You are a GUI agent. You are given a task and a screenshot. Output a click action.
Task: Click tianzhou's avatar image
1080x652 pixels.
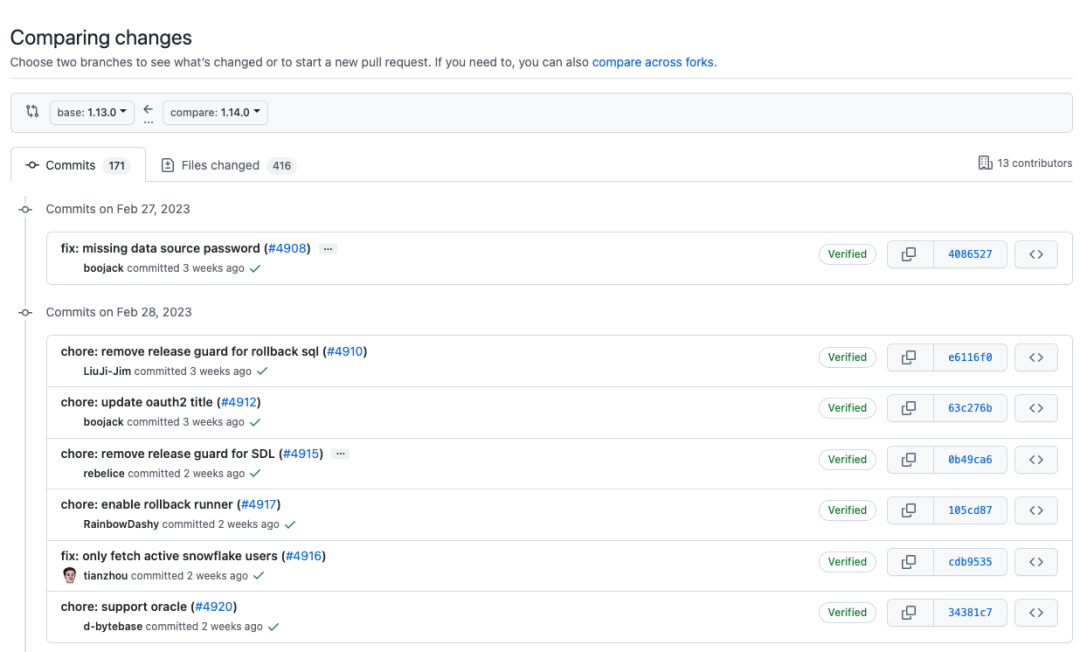(70, 576)
